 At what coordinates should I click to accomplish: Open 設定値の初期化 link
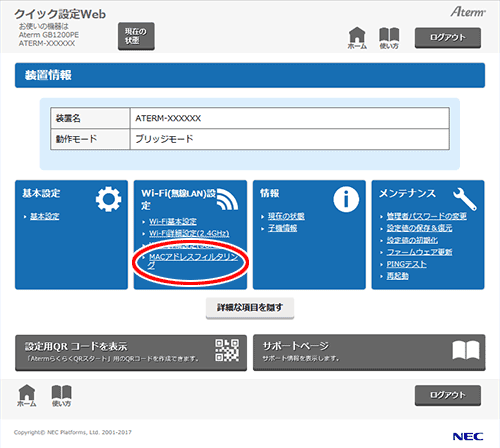tap(412, 240)
